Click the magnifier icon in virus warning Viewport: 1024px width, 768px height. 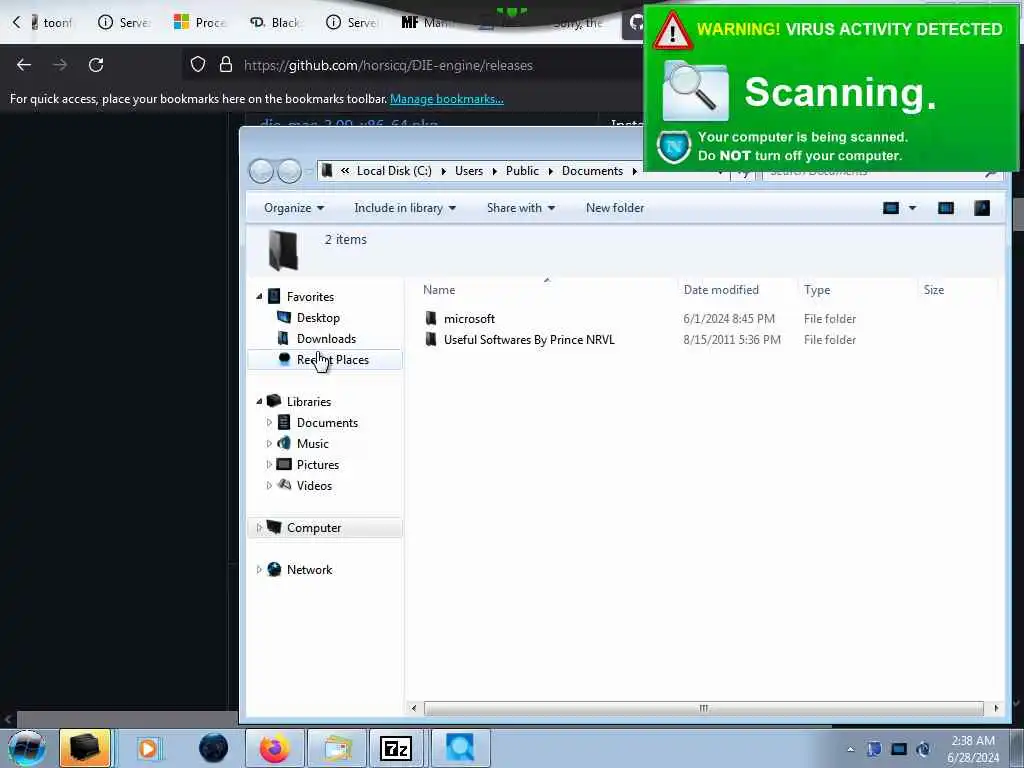point(695,91)
